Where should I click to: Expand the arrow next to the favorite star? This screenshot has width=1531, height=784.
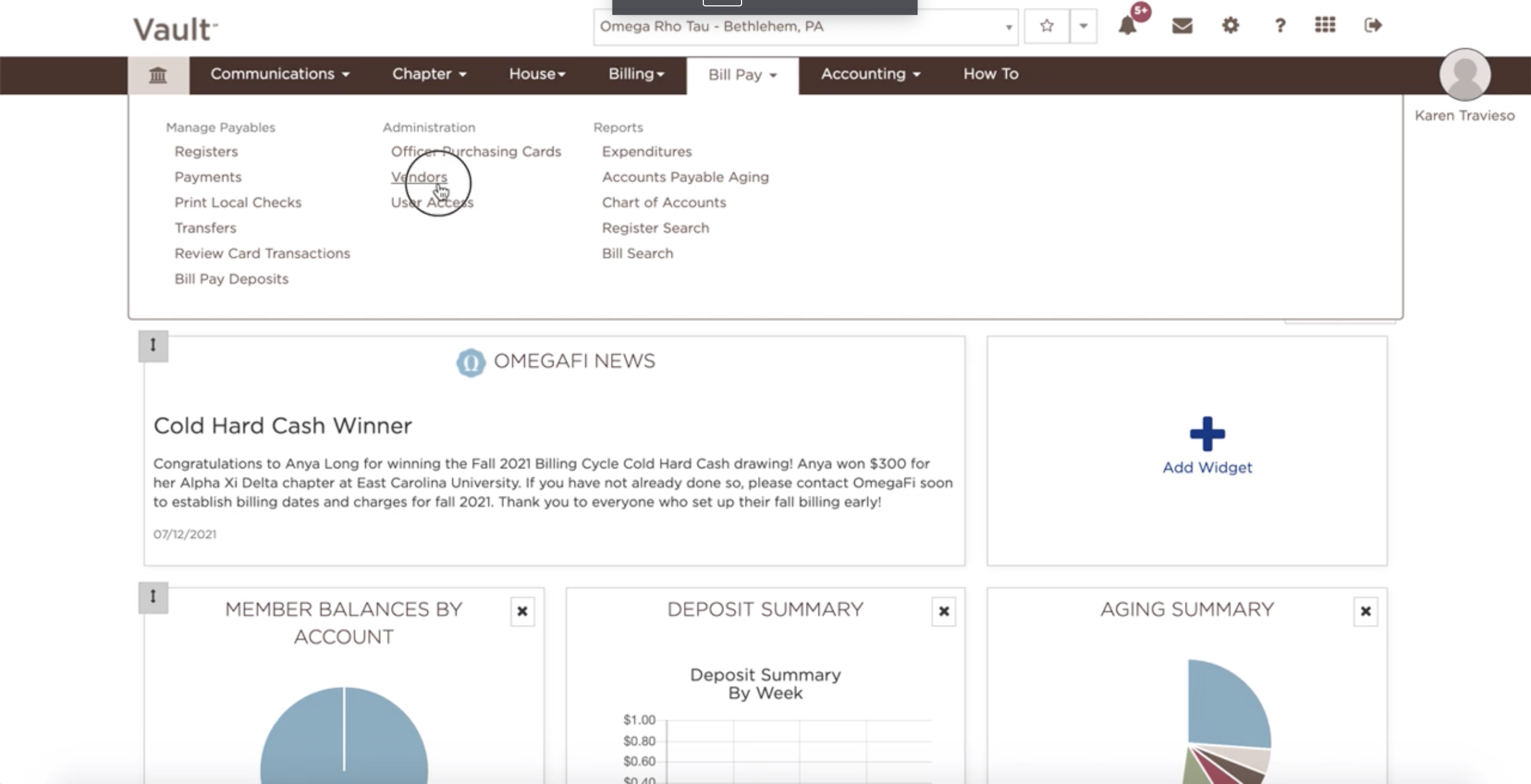1083,26
